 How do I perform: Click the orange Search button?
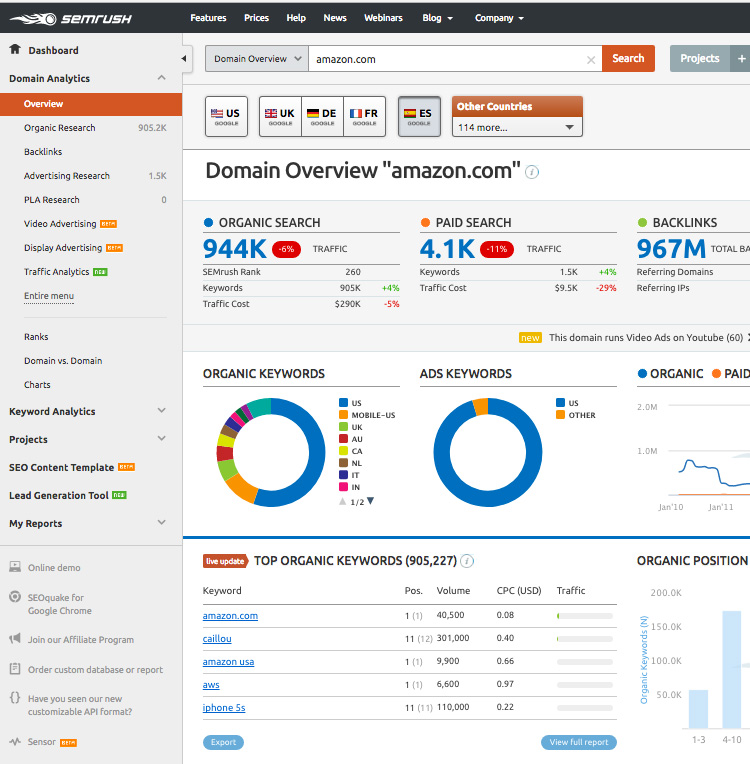[x=628, y=58]
